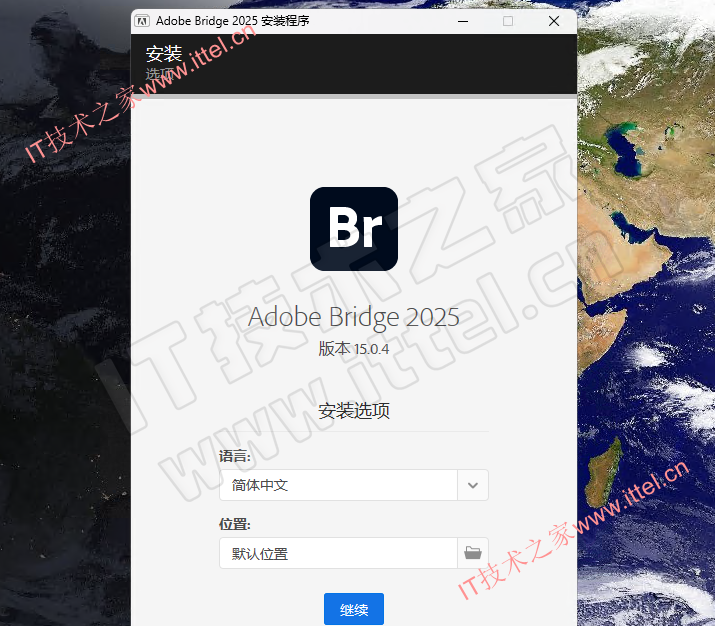This screenshot has height=626, width=715.
Task: Click the blue 继续 continue button
Action: tap(353, 609)
